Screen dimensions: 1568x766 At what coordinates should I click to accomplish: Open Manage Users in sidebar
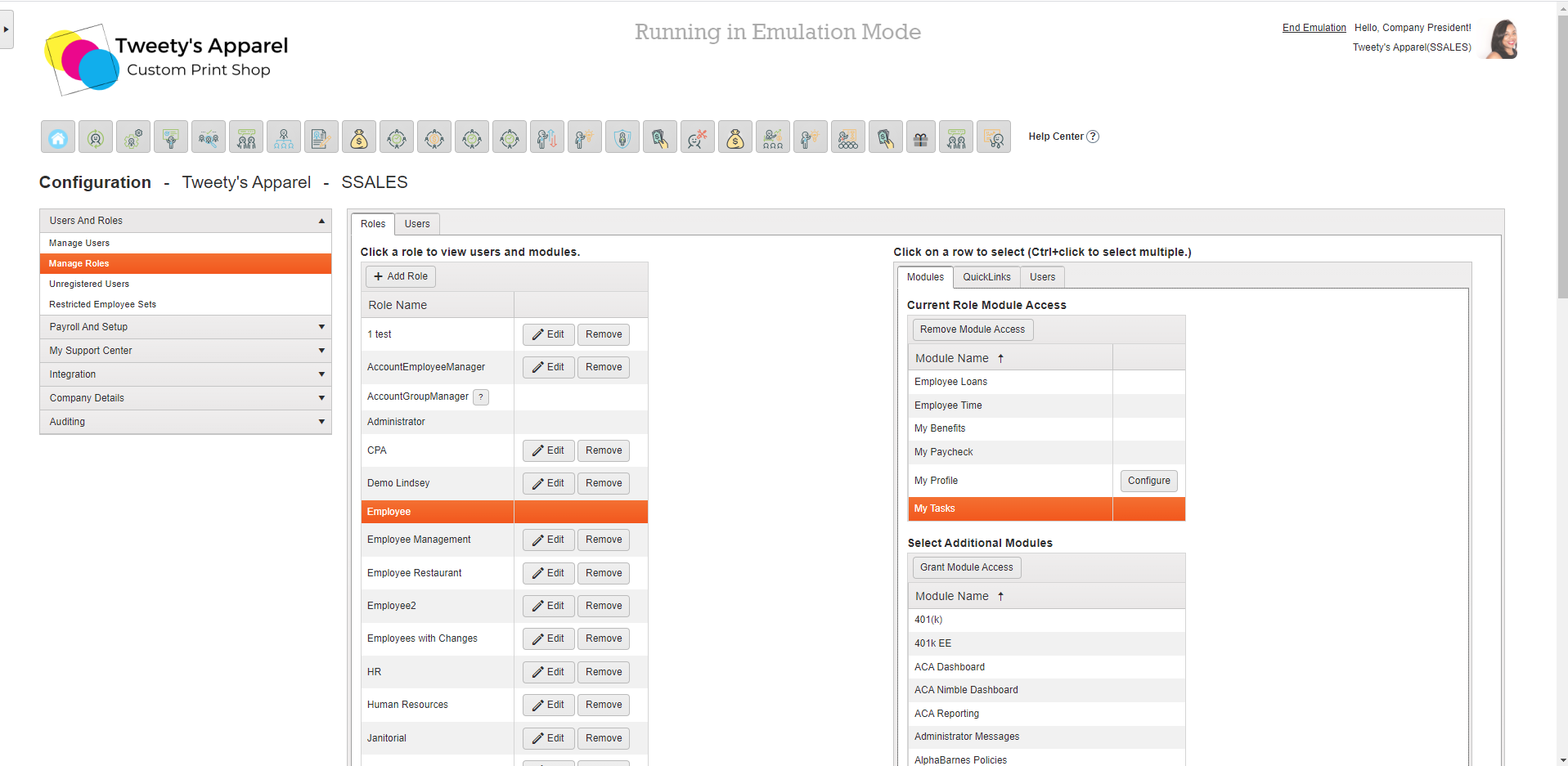click(186, 243)
